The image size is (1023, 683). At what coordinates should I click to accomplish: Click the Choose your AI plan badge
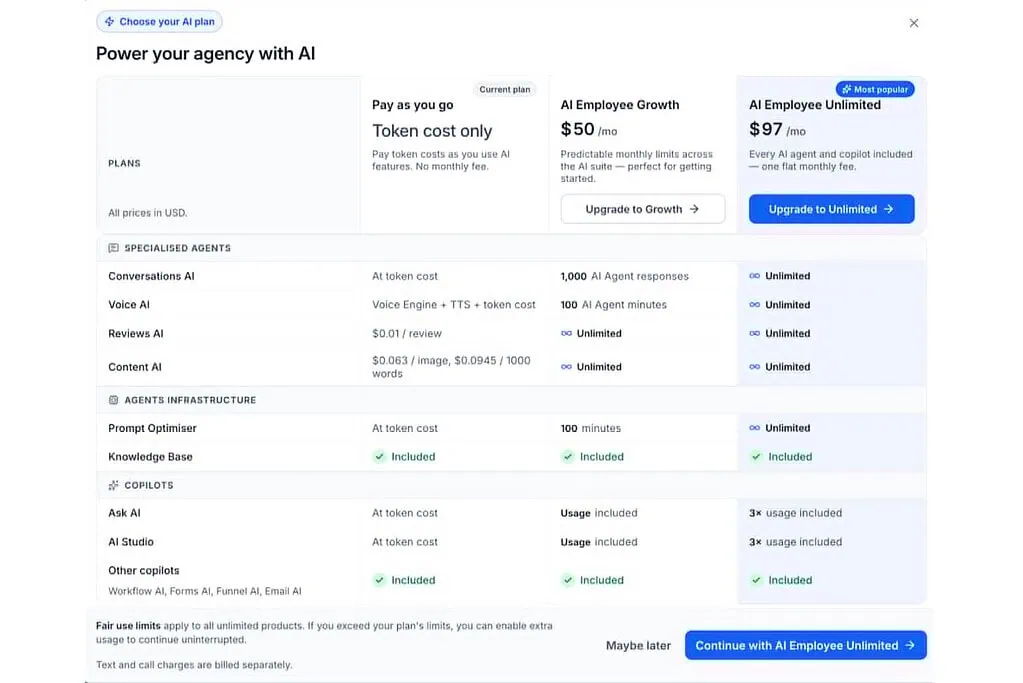pos(159,22)
